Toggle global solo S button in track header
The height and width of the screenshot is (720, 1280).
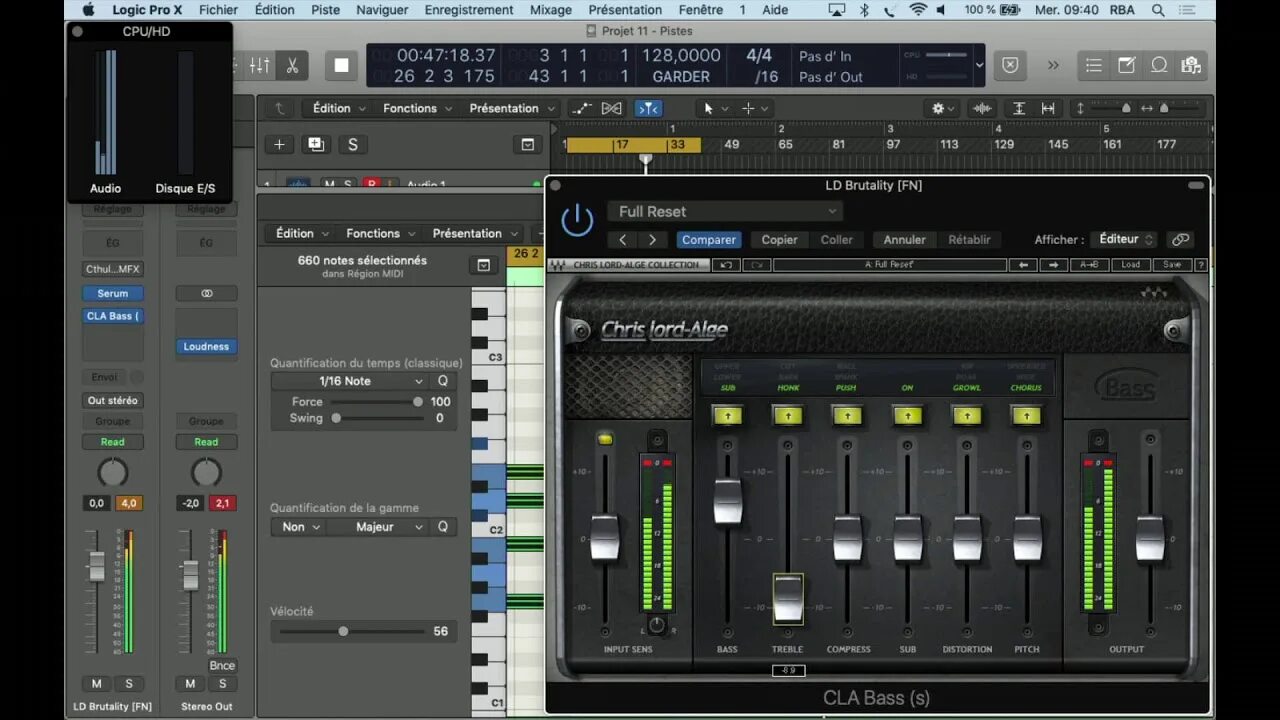(x=352, y=144)
